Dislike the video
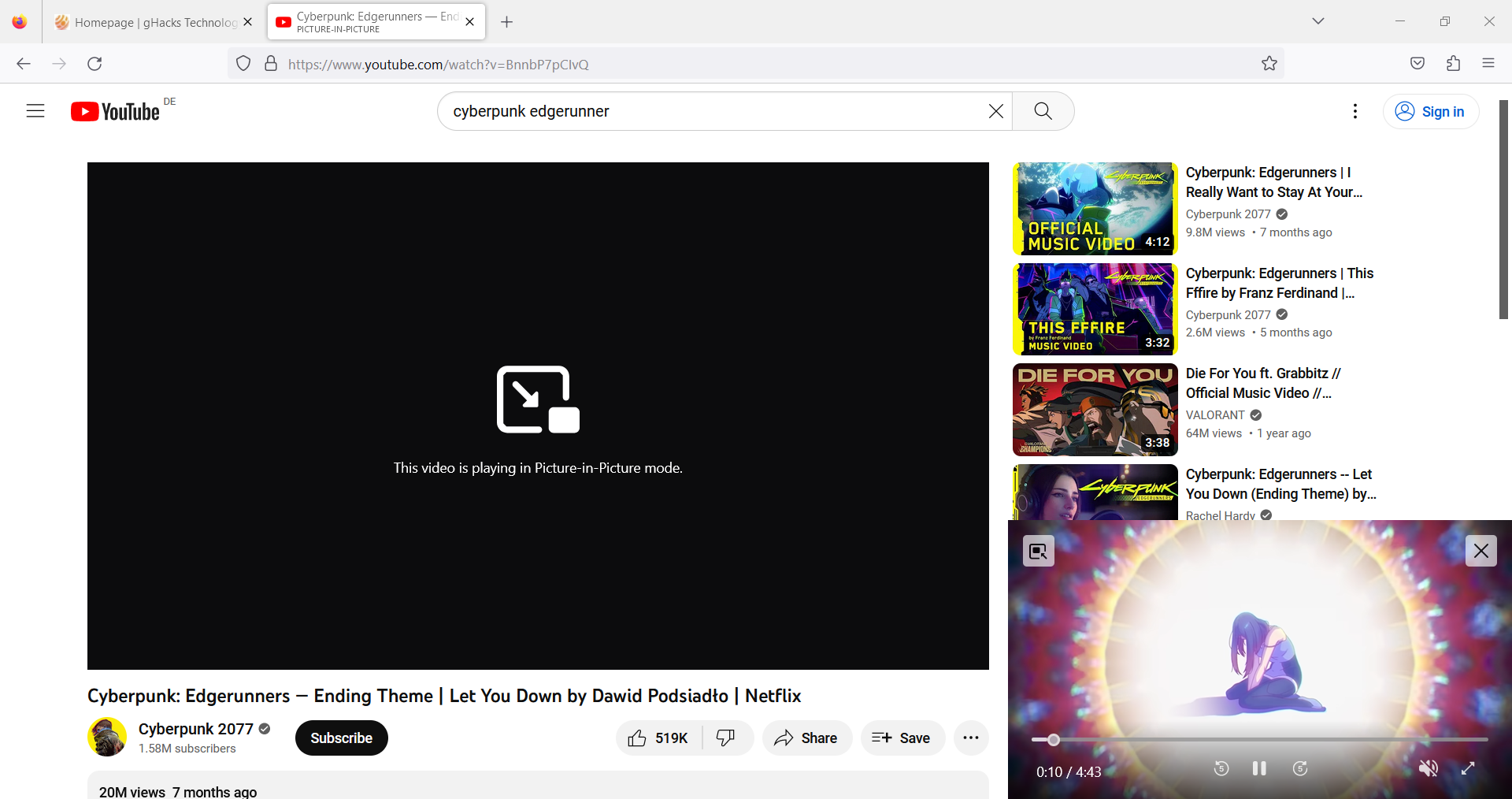The image size is (1512, 799). tap(726, 738)
